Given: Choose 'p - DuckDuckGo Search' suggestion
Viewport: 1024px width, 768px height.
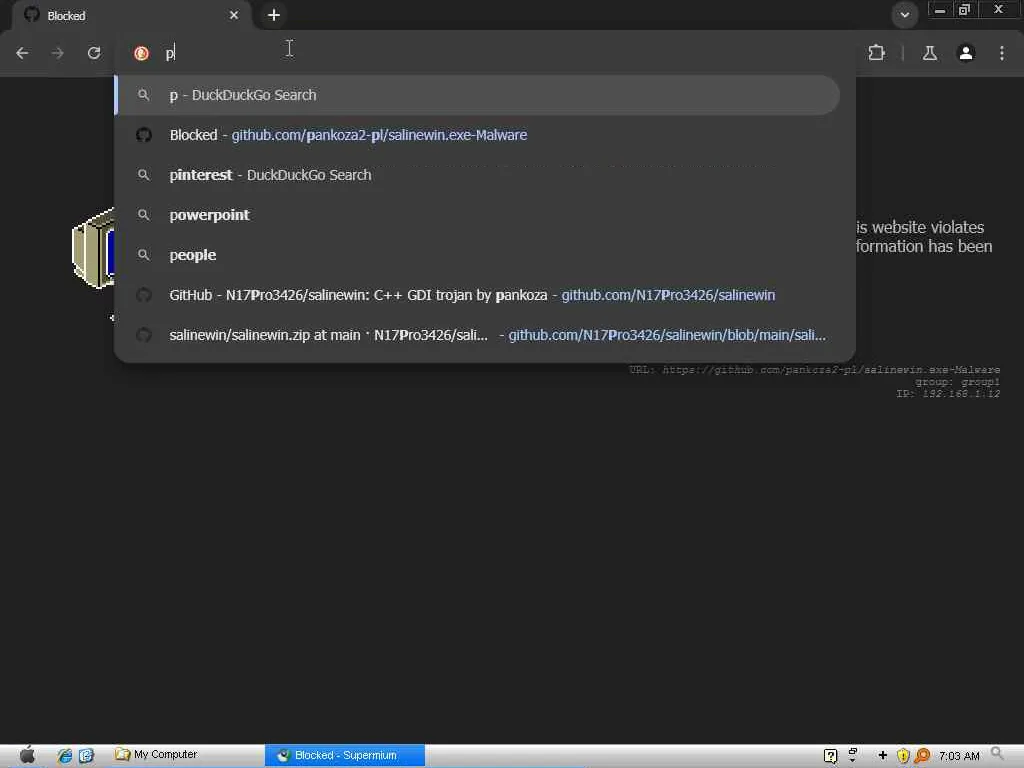Looking at the screenshot, I should coord(477,95).
